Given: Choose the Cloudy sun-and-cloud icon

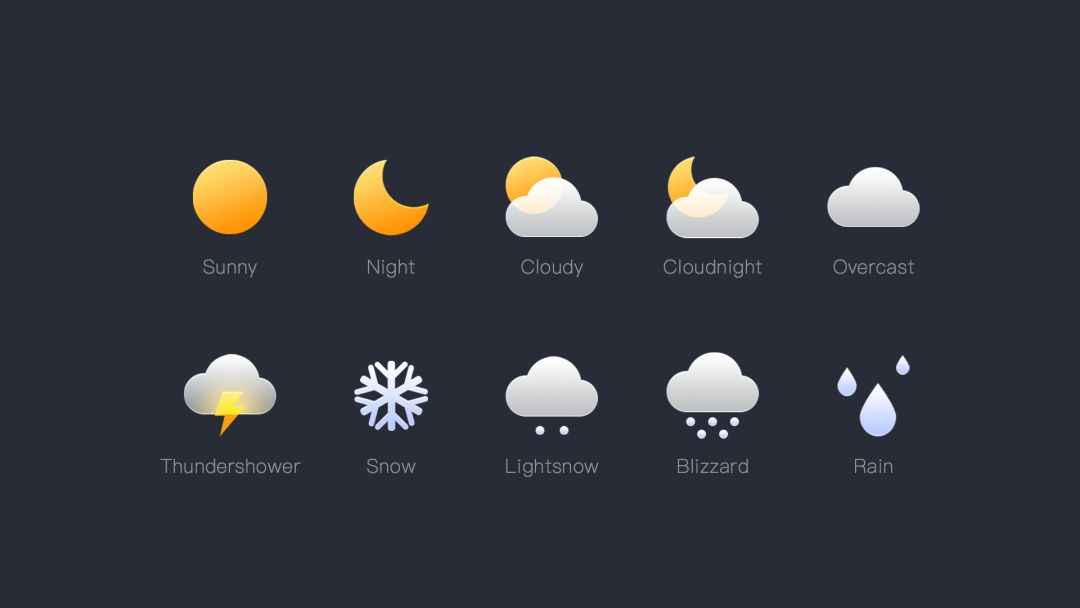Looking at the screenshot, I should click(551, 198).
